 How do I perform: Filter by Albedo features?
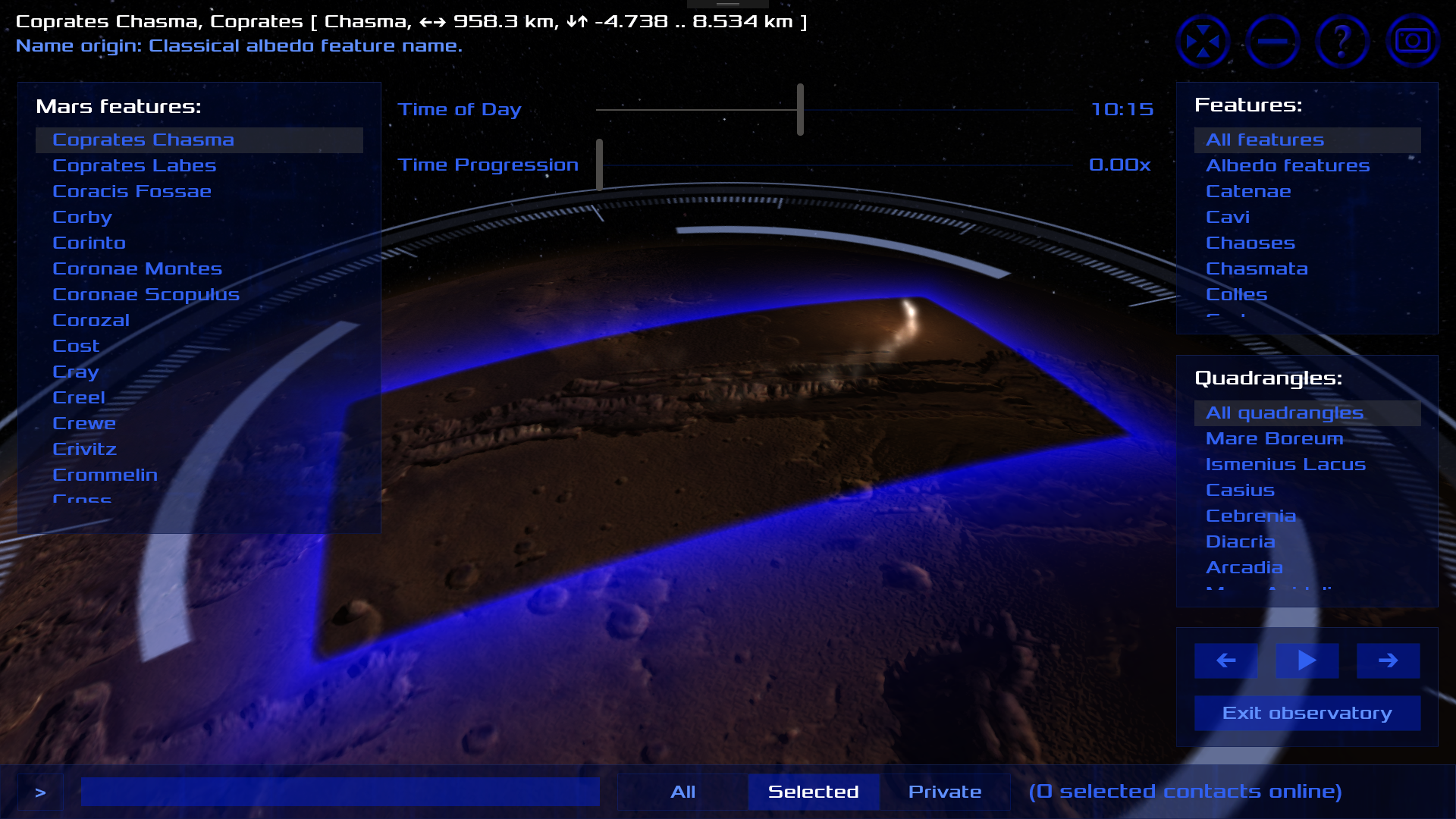pyautogui.click(x=1307, y=166)
